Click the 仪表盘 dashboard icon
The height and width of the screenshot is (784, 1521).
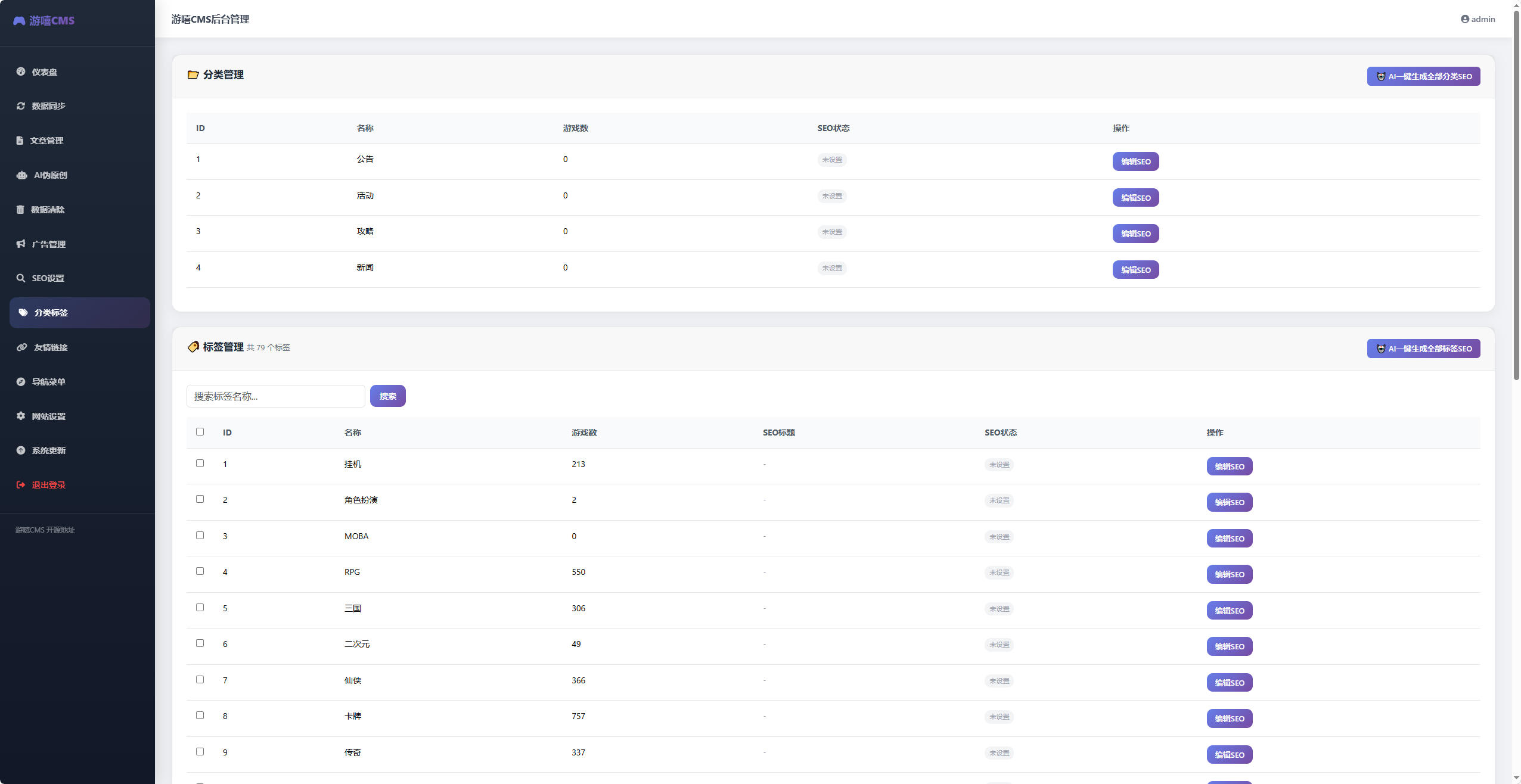21,71
